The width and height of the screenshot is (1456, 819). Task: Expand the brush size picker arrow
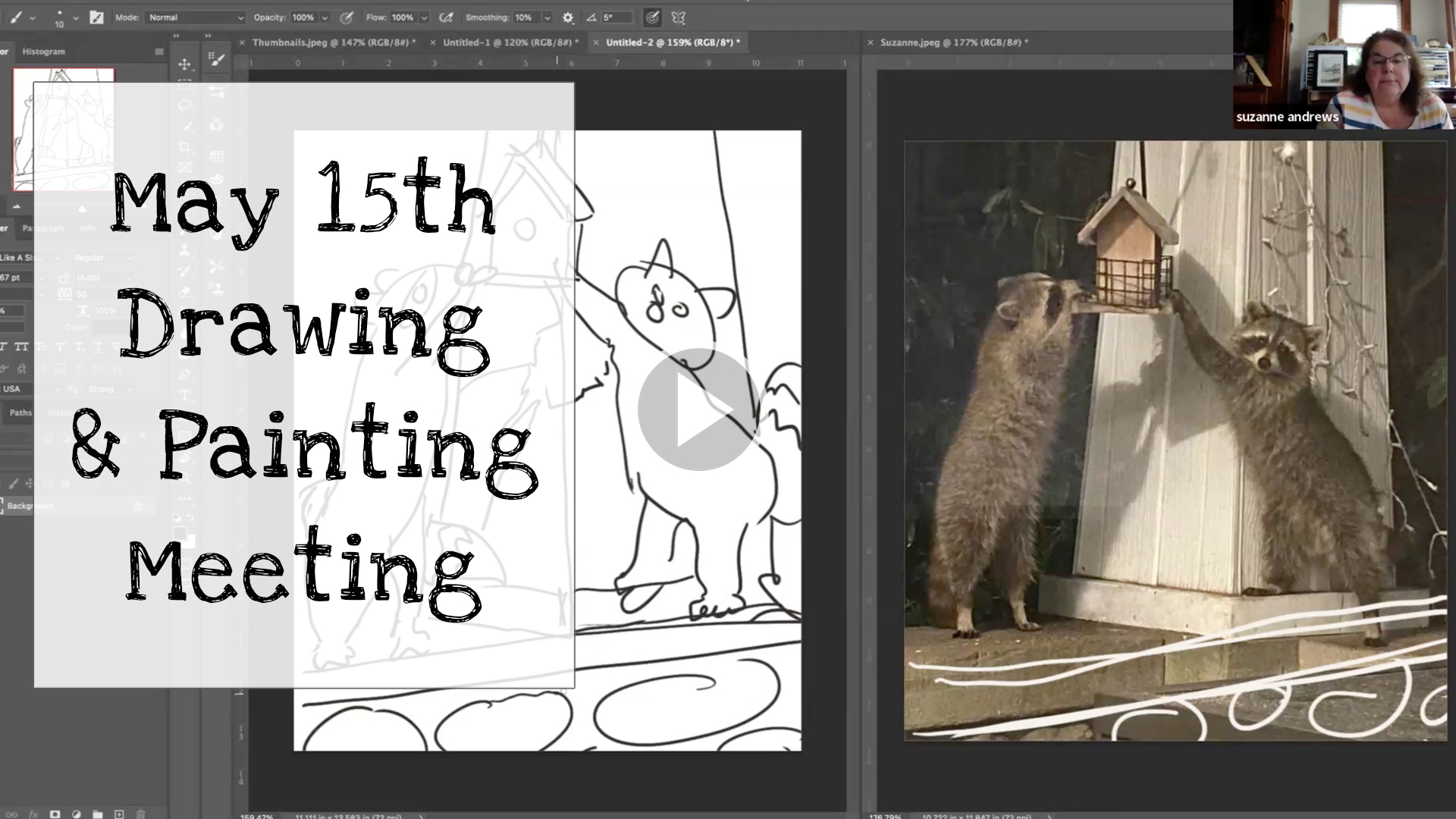[x=75, y=17]
